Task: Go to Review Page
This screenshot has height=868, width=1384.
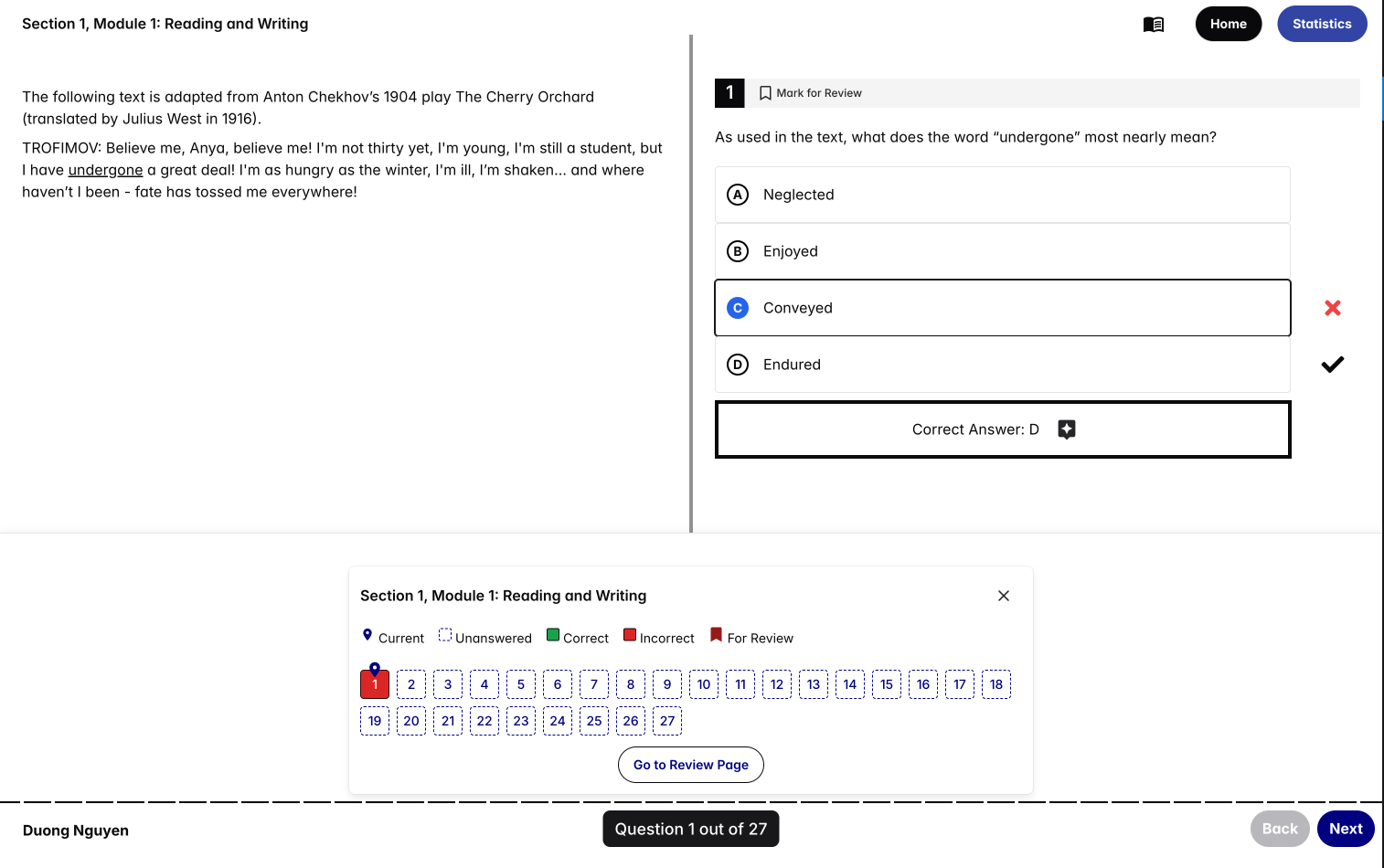Action: click(691, 765)
